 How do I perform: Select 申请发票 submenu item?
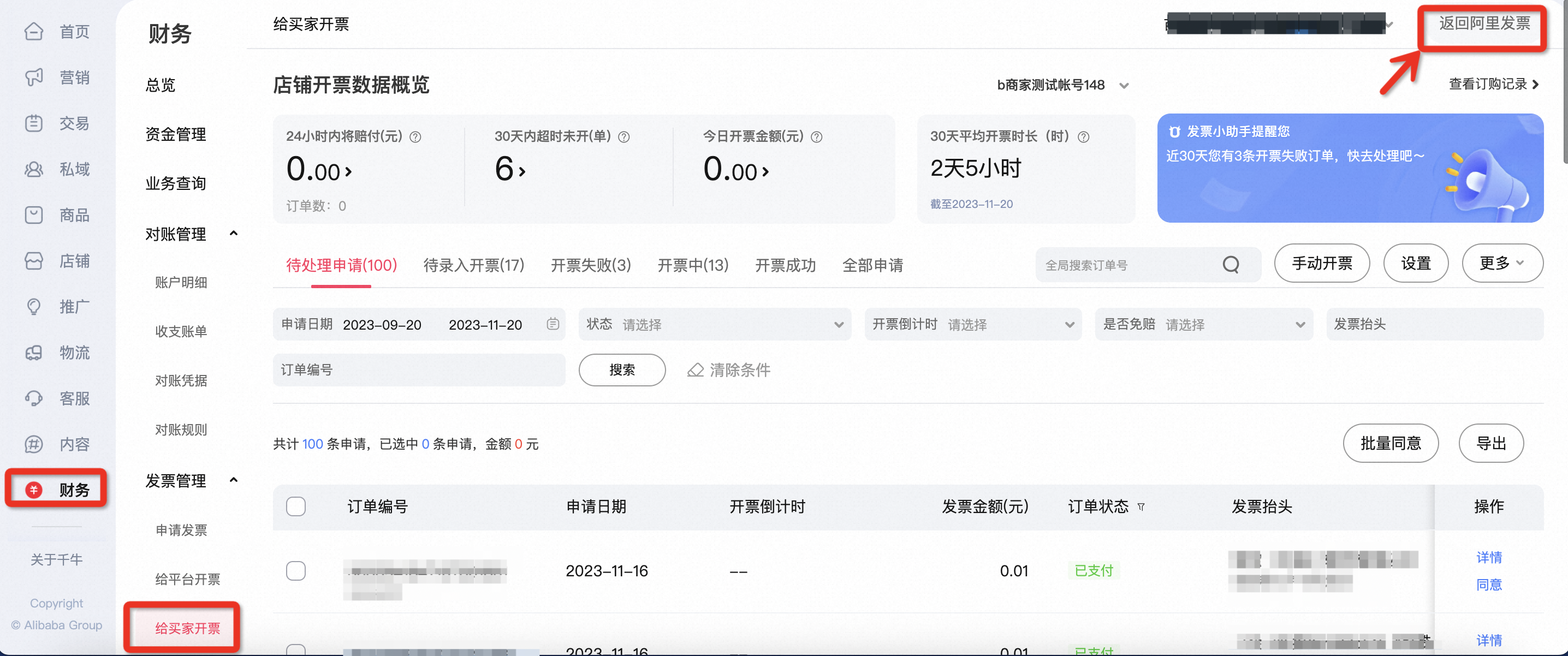click(x=181, y=530)
